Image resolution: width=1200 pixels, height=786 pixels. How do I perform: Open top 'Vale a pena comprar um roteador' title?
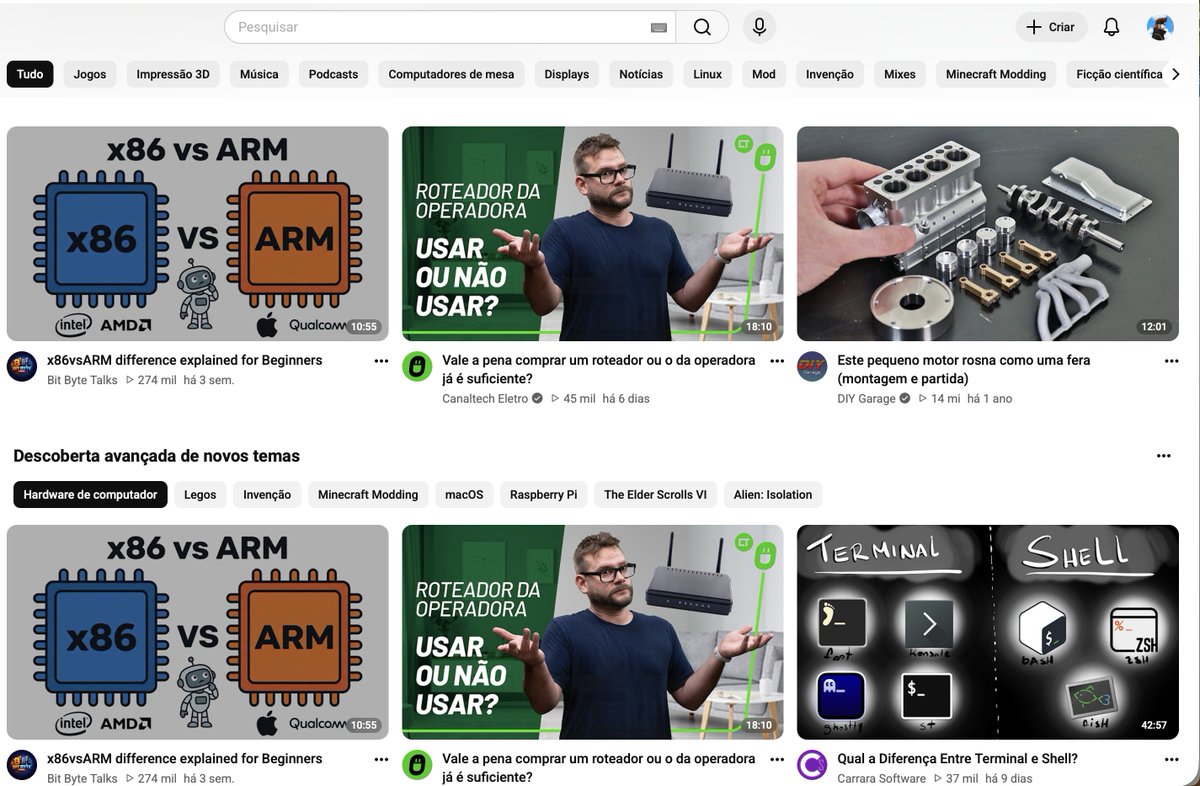tap(599, 369)
